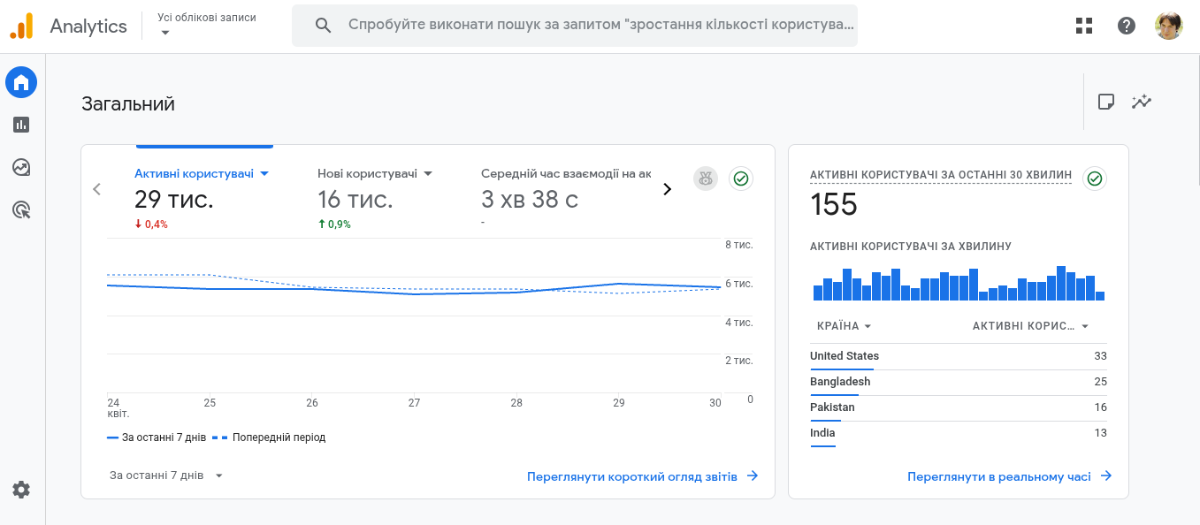Open 'Переглянути короткий огляд звітів' link
The width and height of the screenshot is (1200, 525).
pyautogui.click(x=642, y=477)
